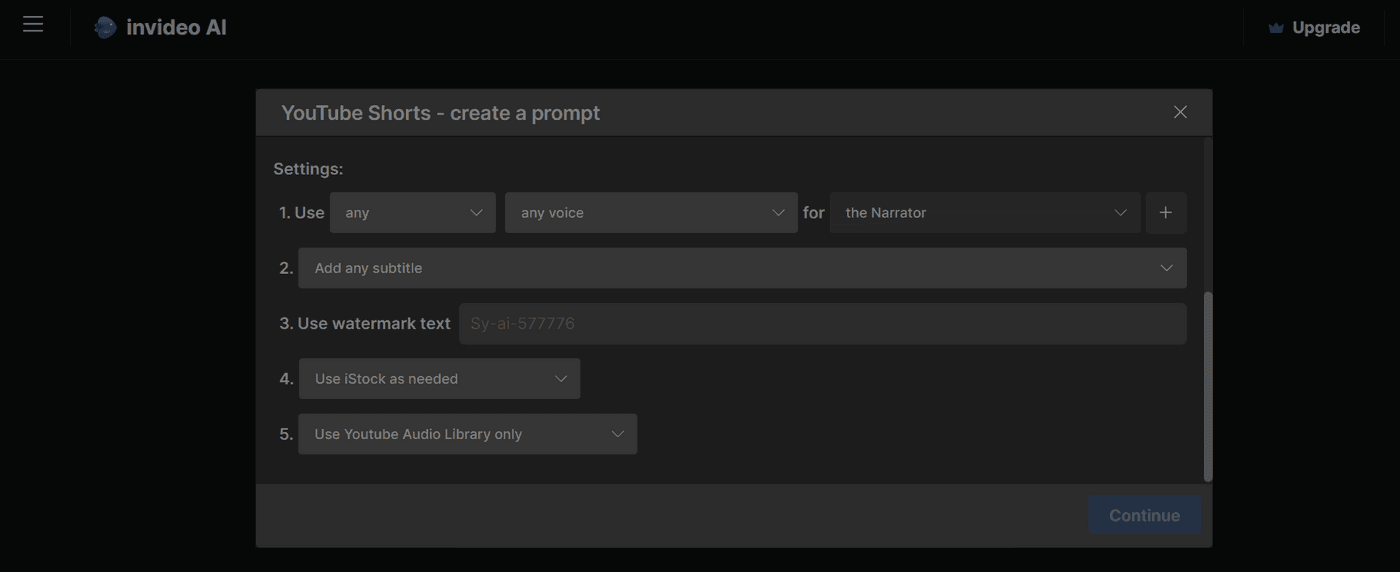The width and height of the screenshot is (1400, 572).
Task: Open 'Use iStock as needed' dropdown
Action: [x=439, y=379]
